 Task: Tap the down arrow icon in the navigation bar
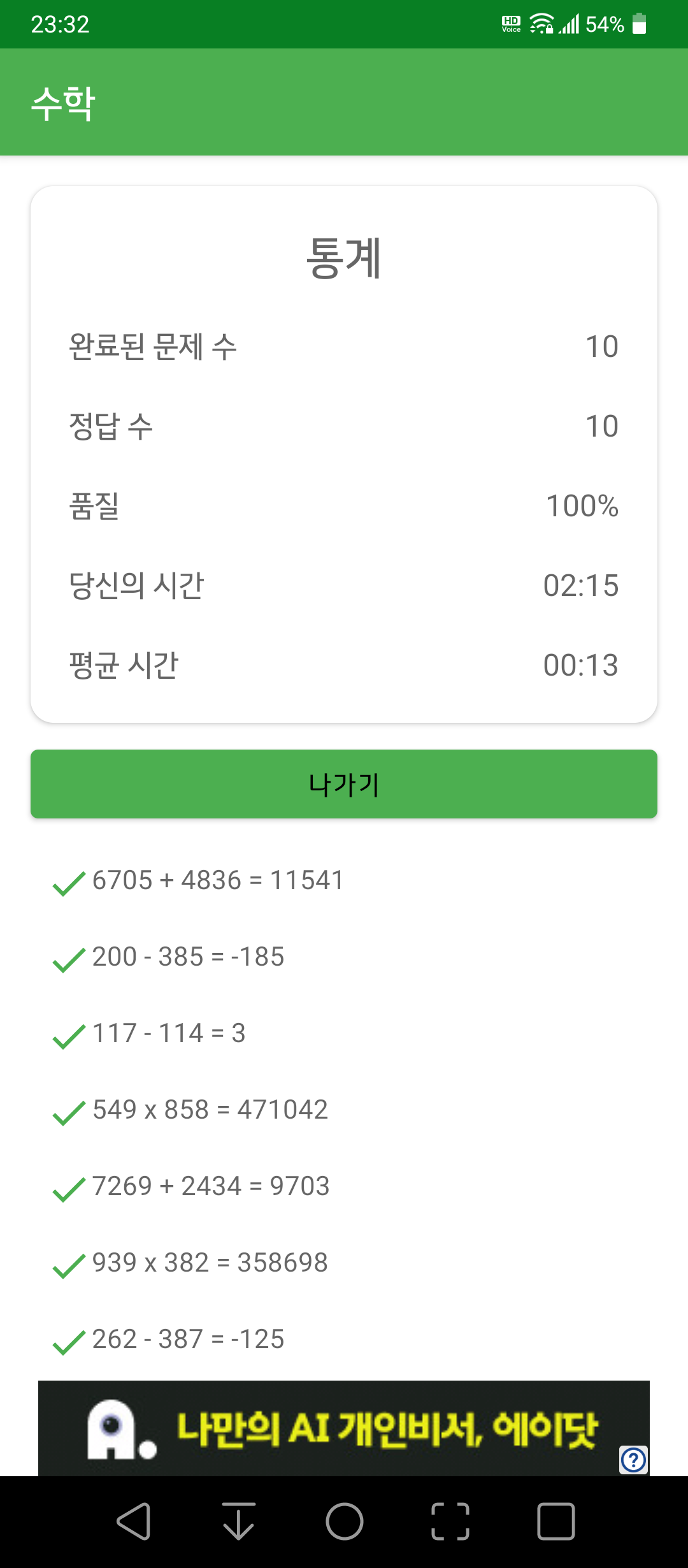tap(239, 1521)
